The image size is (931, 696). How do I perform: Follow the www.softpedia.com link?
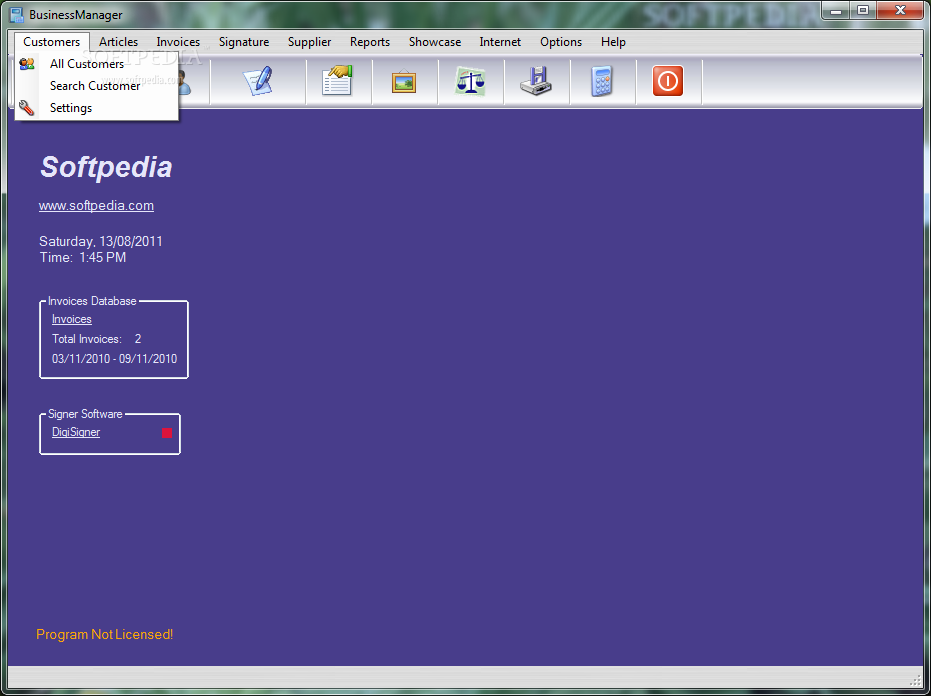(x=96, y=205)
